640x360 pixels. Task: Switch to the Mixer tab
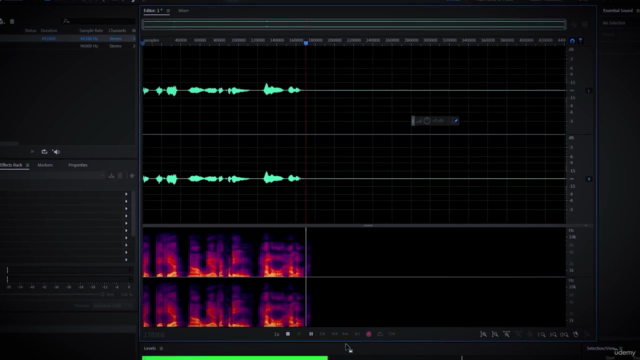183,11
